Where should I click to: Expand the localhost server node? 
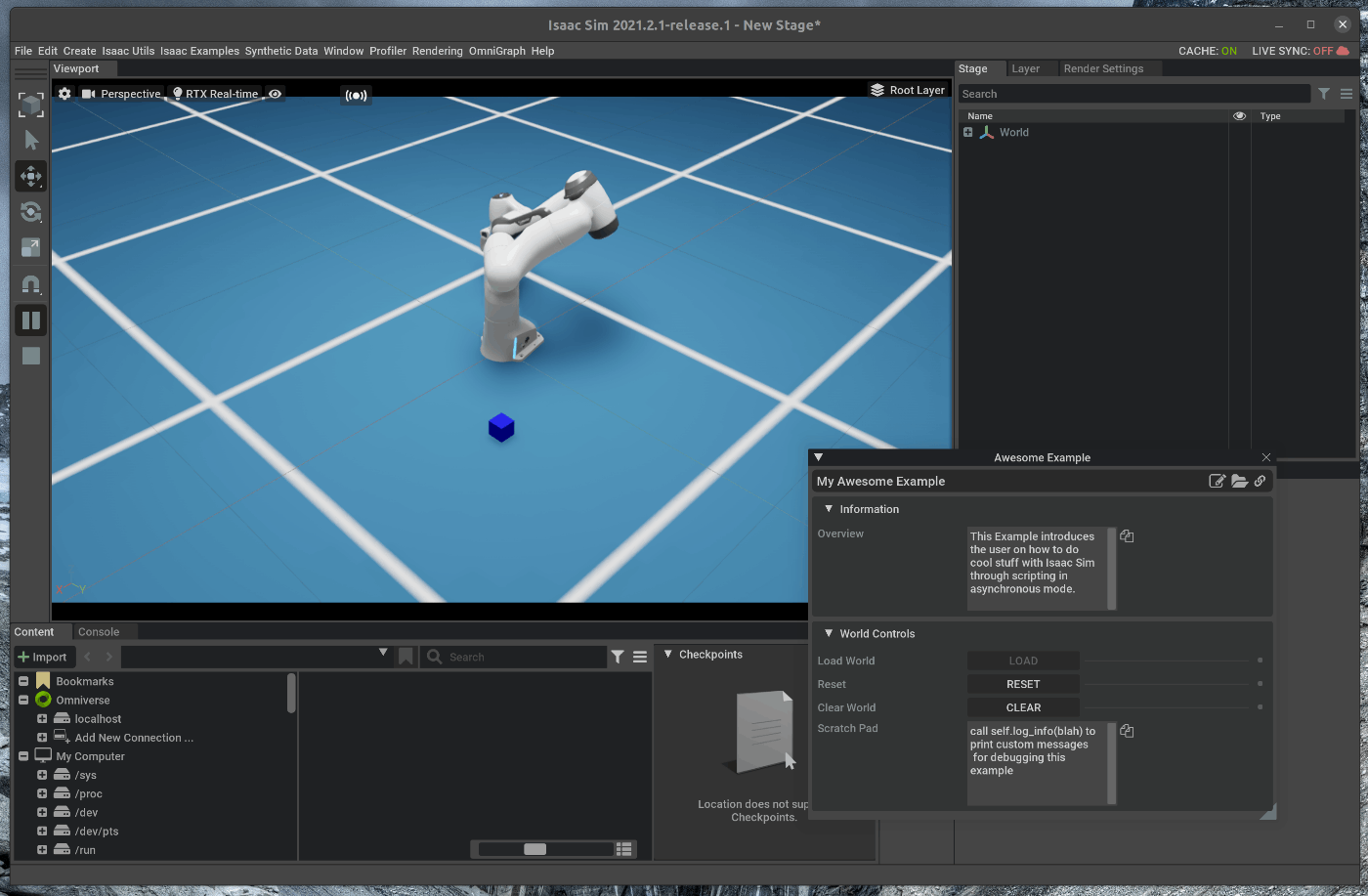coord(42,718)
